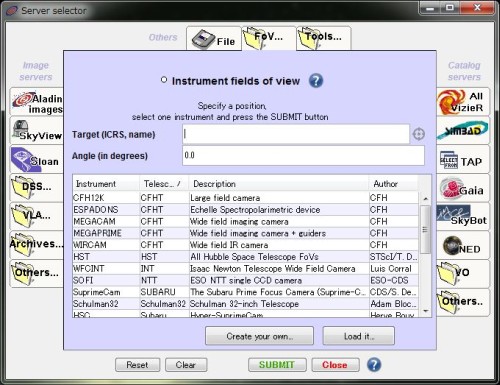Select the Gaia catalog server

coord(463,188)
